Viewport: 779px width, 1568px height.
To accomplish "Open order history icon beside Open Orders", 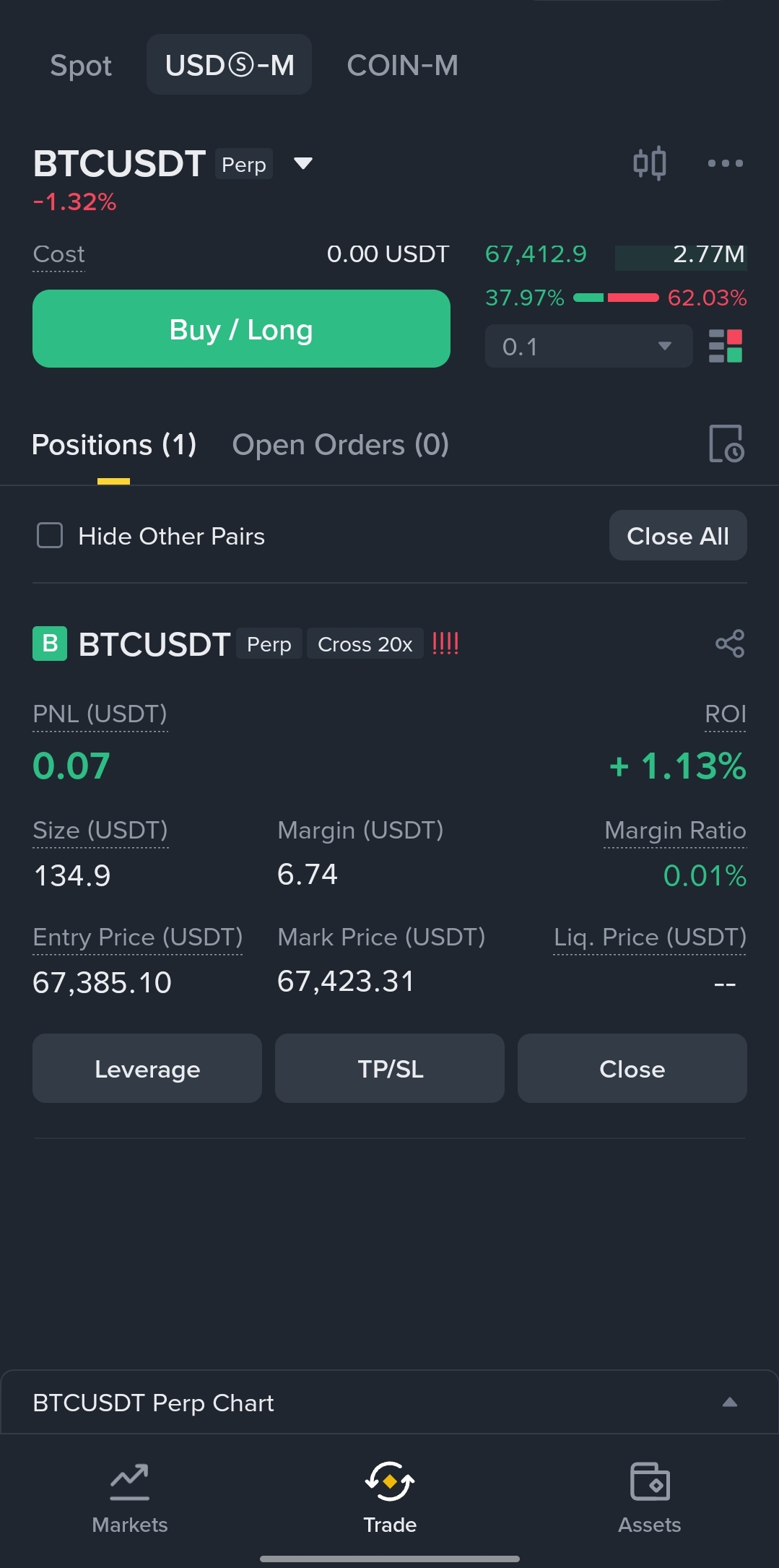I will (726, 443).
